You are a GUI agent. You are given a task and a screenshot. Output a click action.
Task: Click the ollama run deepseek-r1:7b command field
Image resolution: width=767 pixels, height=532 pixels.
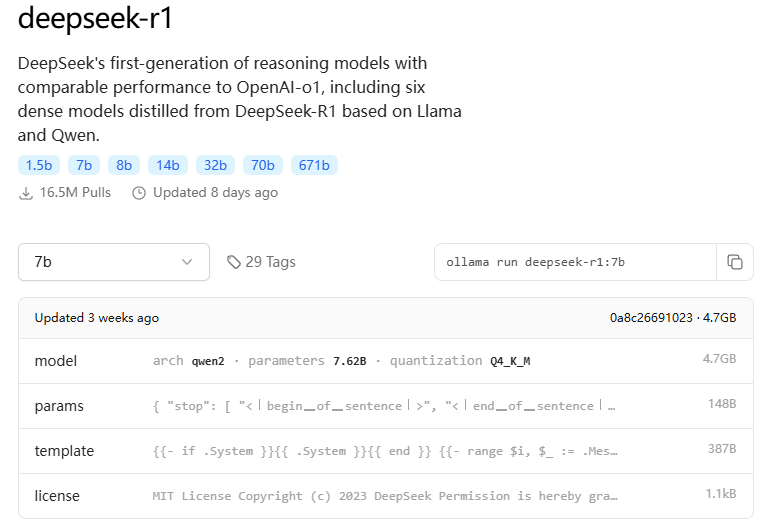pos(575,262)
